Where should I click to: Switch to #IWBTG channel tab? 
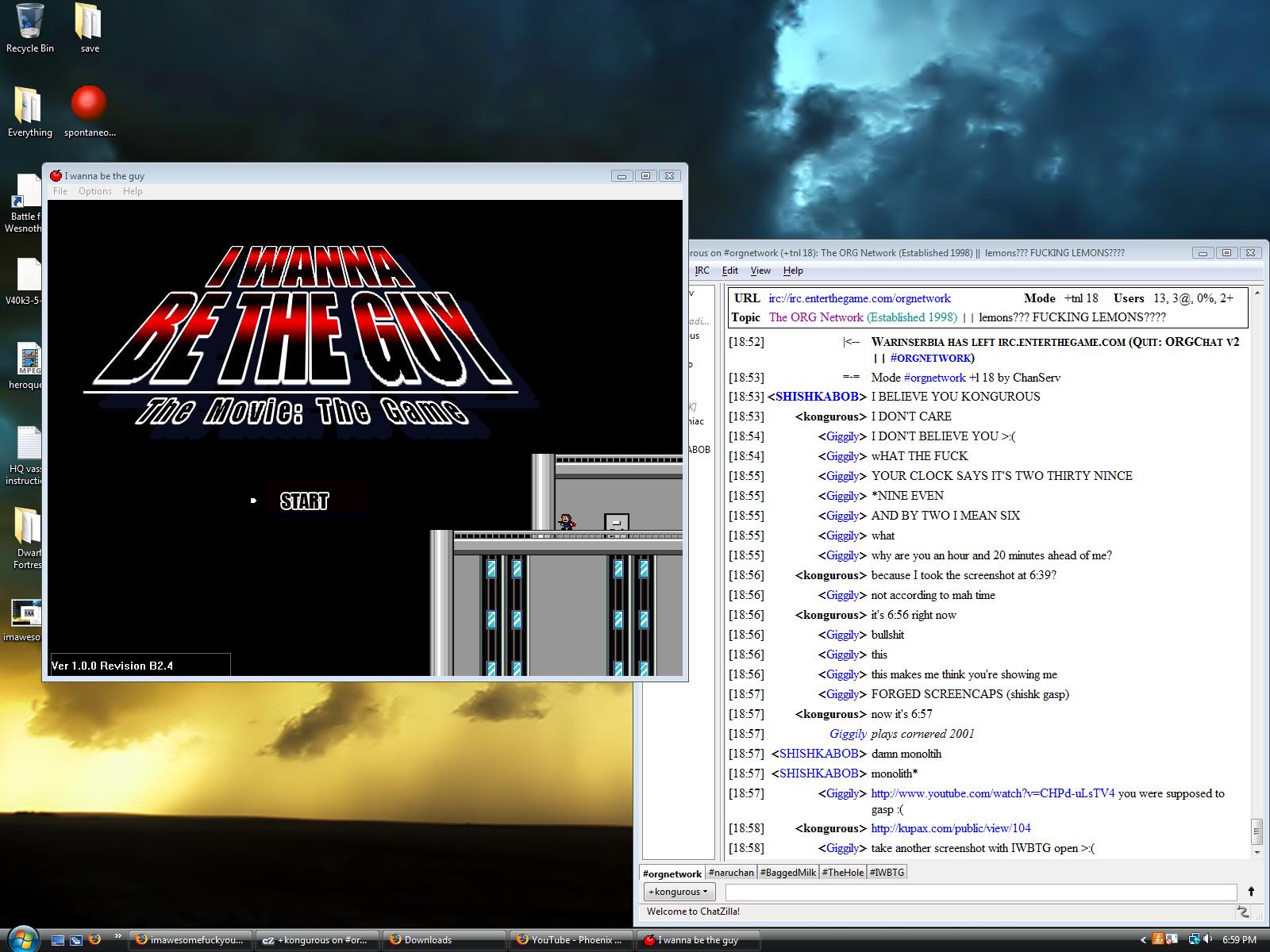coord(887,873)
